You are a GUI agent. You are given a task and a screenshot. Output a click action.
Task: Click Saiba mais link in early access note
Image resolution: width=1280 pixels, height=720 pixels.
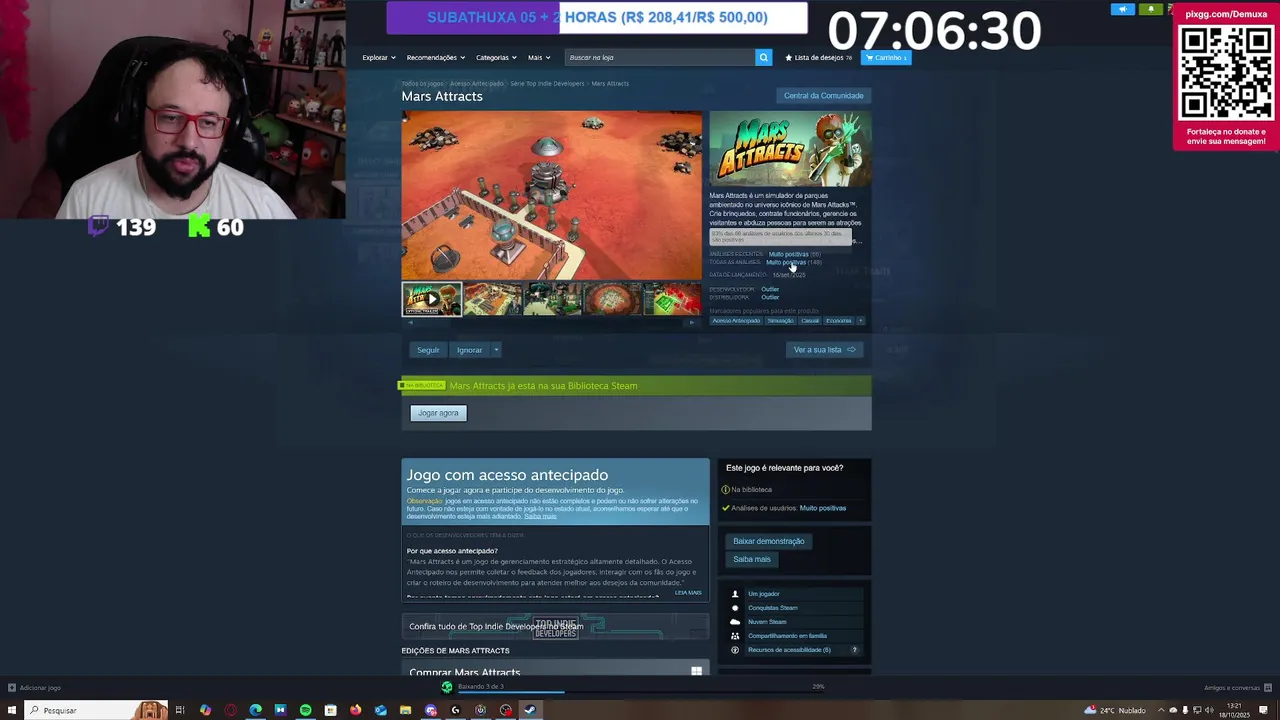click(540, 516)
